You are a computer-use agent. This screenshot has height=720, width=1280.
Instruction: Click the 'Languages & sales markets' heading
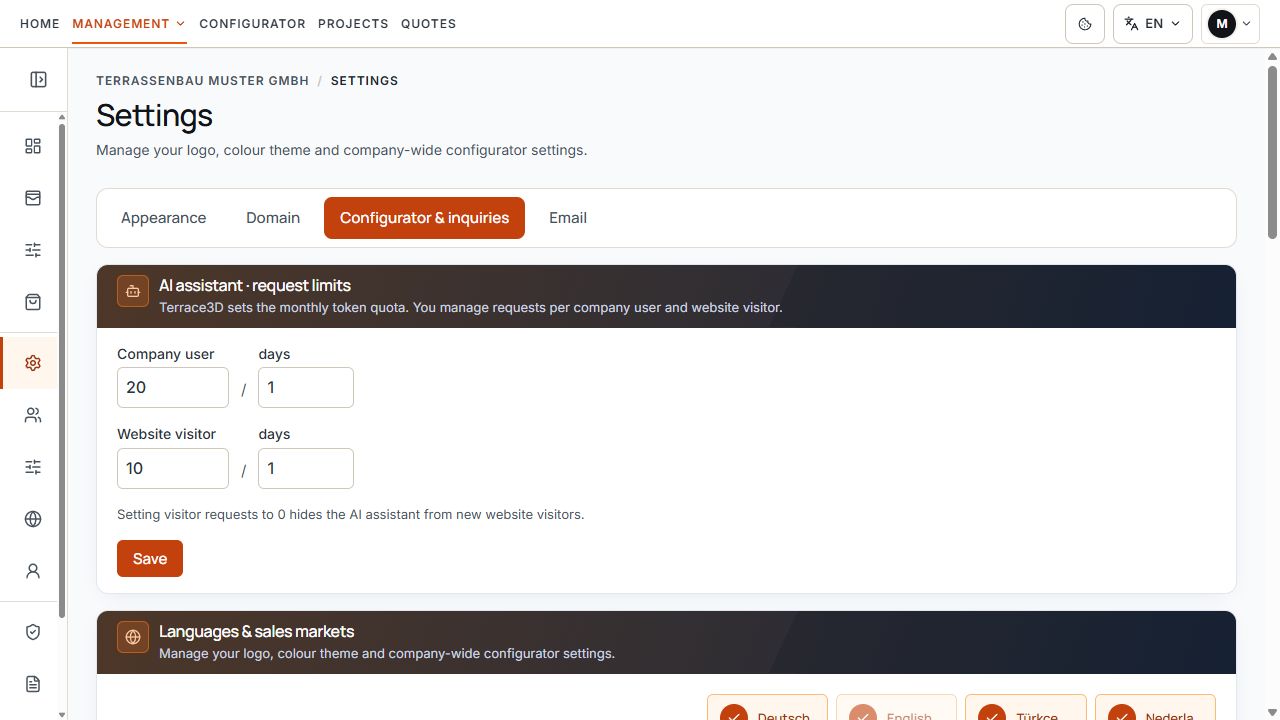(x=257, y=631)
